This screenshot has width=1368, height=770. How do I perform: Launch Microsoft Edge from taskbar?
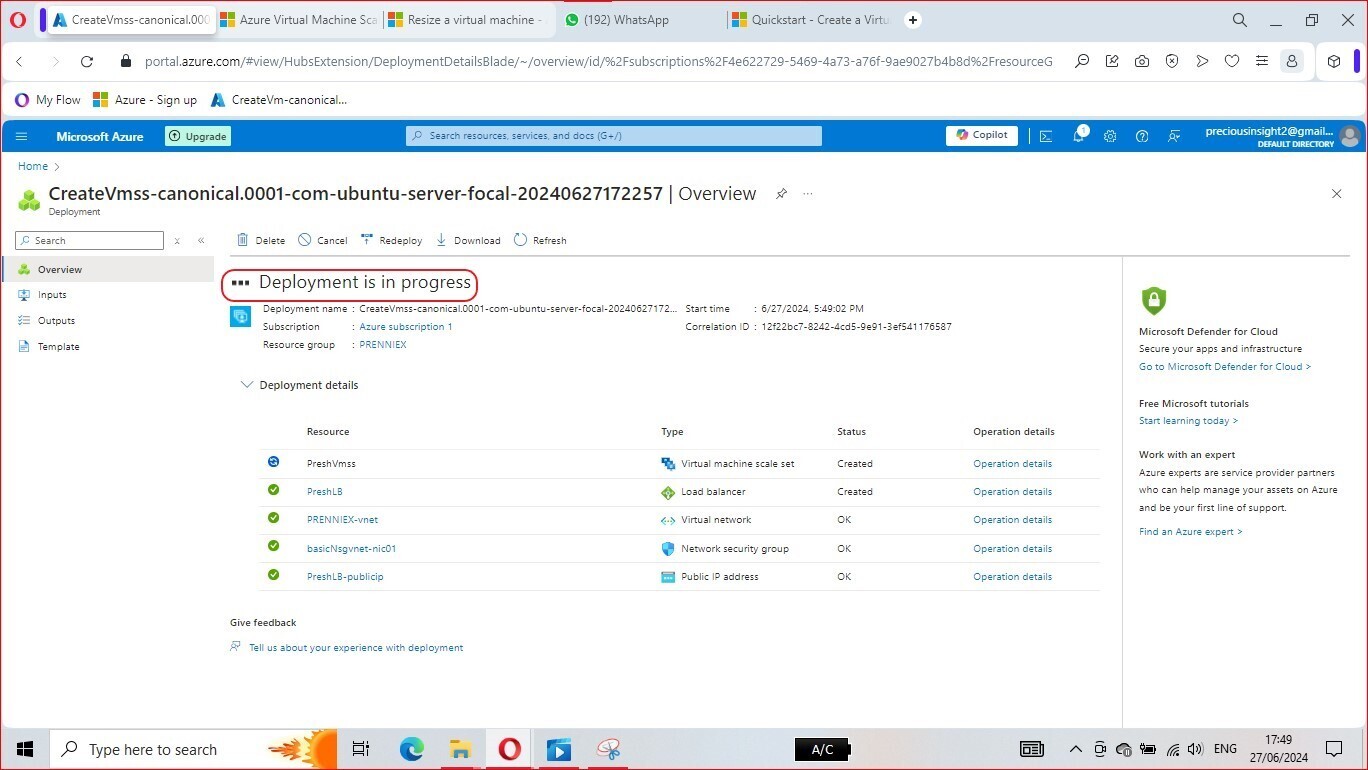pos(412,749)
